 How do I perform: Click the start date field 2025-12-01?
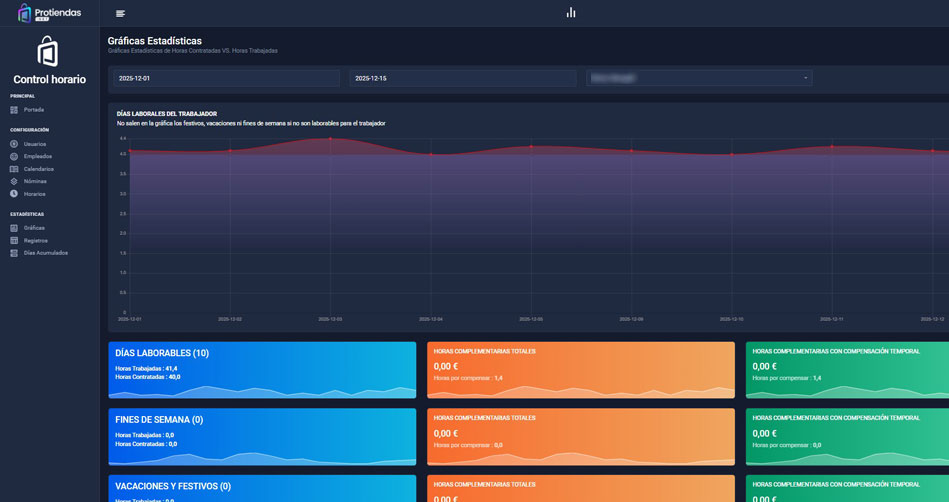point(226,78)
